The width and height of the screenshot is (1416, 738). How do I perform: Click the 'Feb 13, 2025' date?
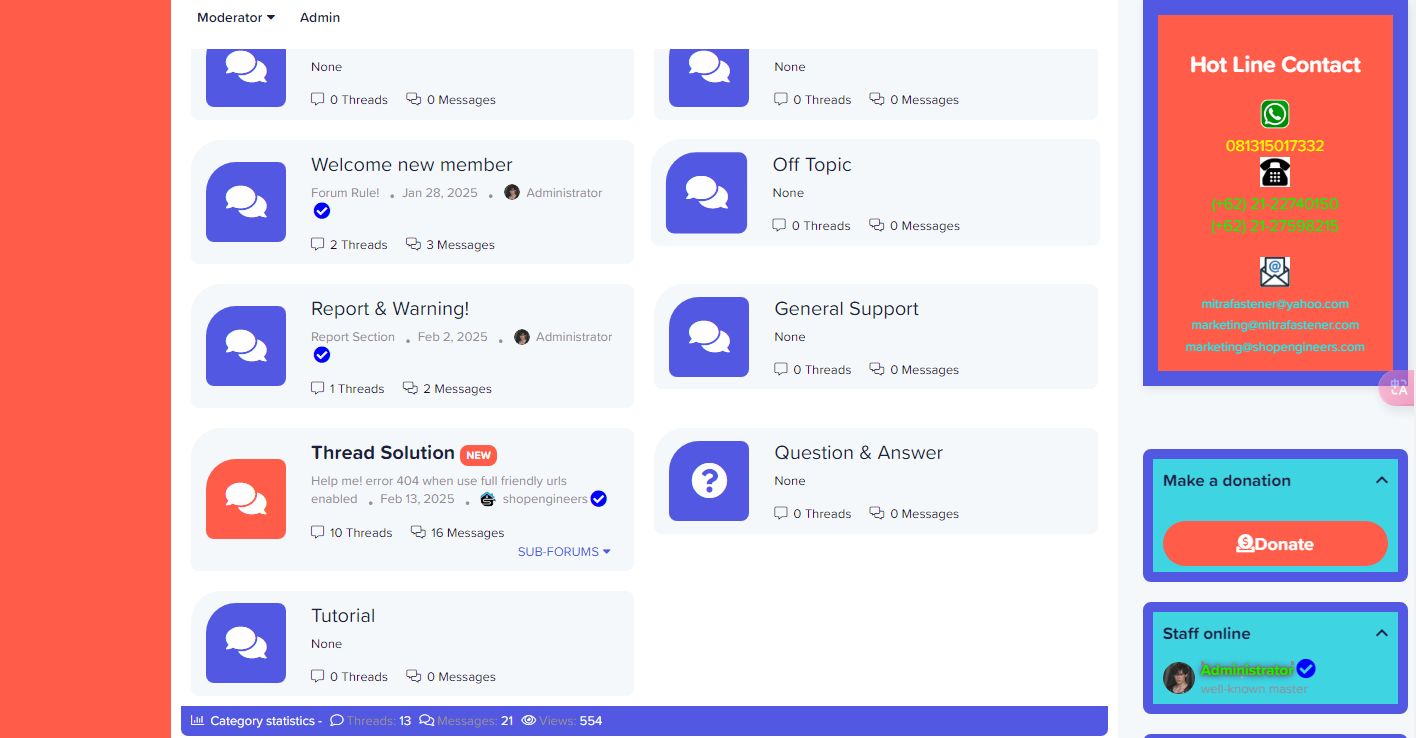(x=417, y=499)
